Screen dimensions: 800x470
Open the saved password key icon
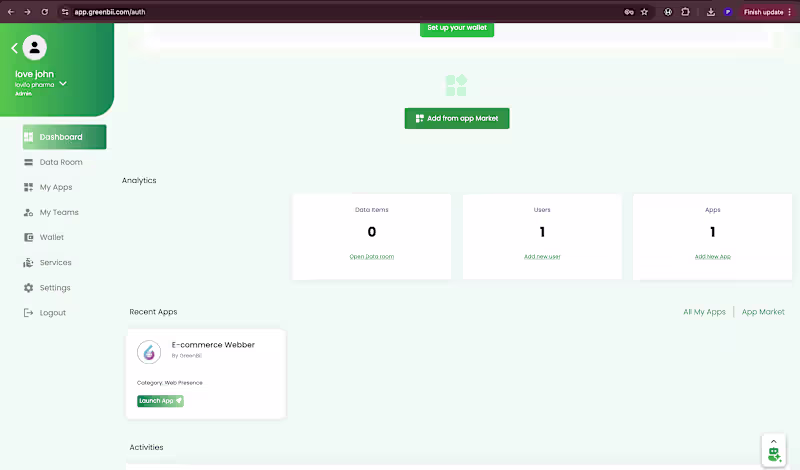[x=629, y=12]
